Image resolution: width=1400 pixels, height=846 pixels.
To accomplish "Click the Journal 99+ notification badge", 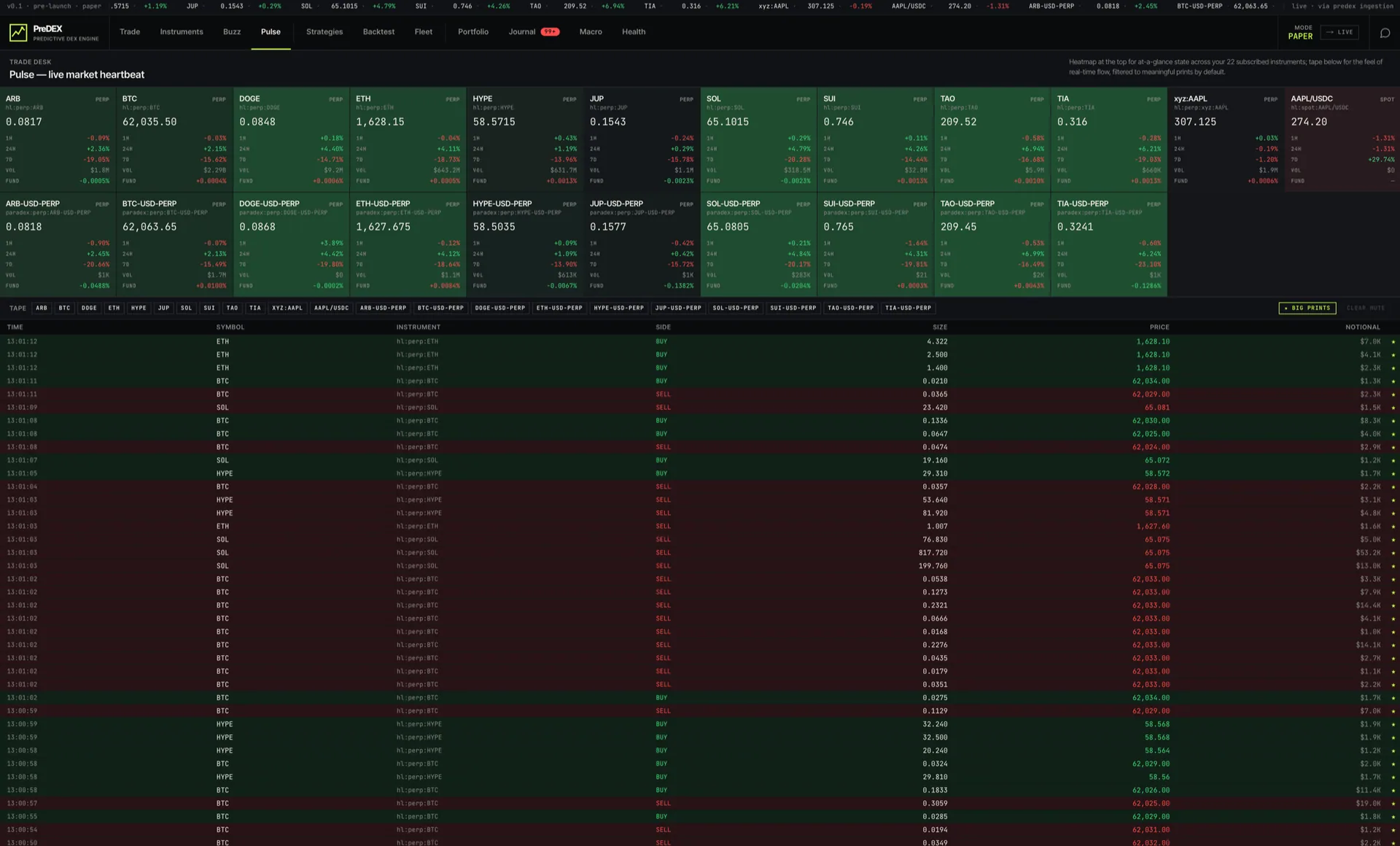I will point(550,32).
